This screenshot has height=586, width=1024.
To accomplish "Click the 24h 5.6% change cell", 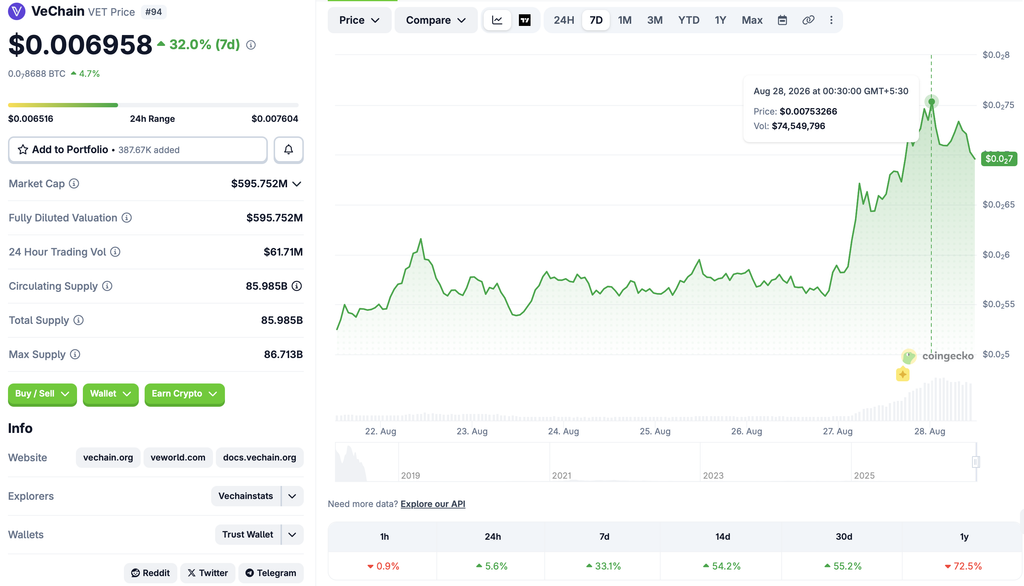I will pyautogui.click(x=492, y=566).
